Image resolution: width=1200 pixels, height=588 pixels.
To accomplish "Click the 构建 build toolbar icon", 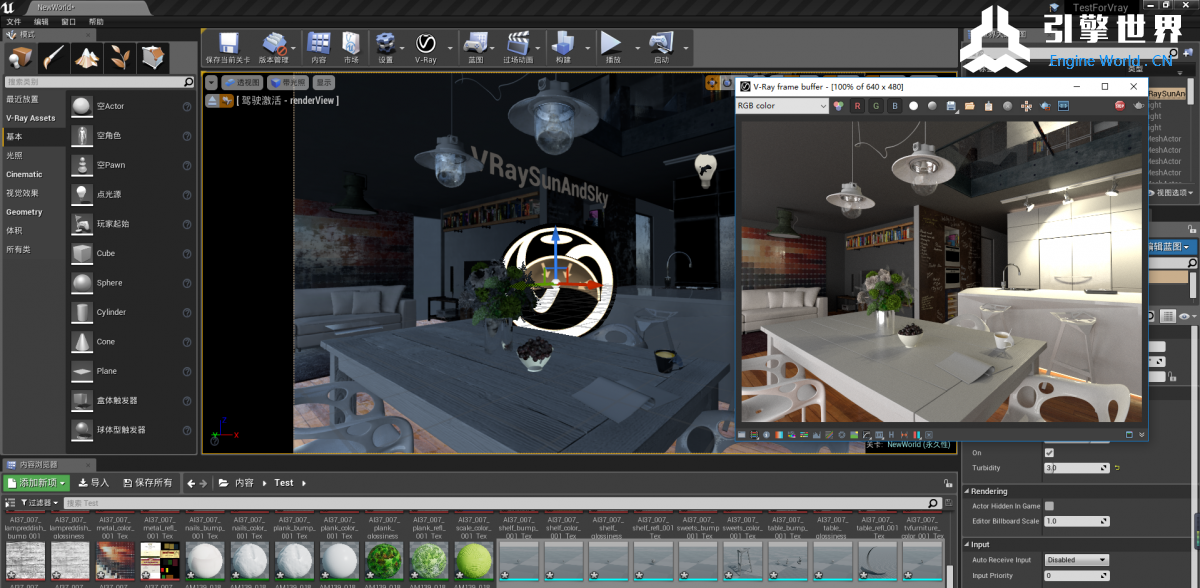I will pyautogui.click(x=563, y=43).
